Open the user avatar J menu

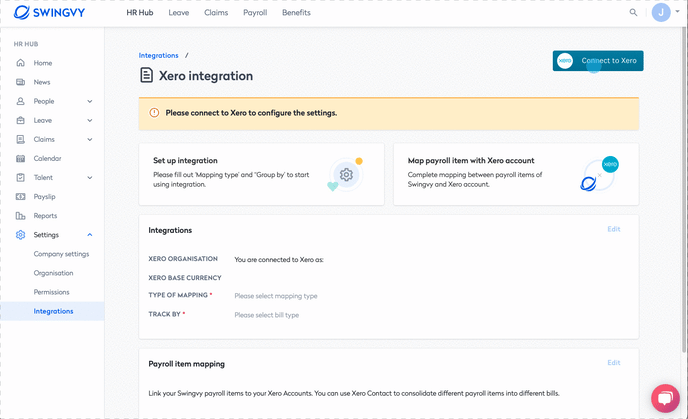[661, 12]
